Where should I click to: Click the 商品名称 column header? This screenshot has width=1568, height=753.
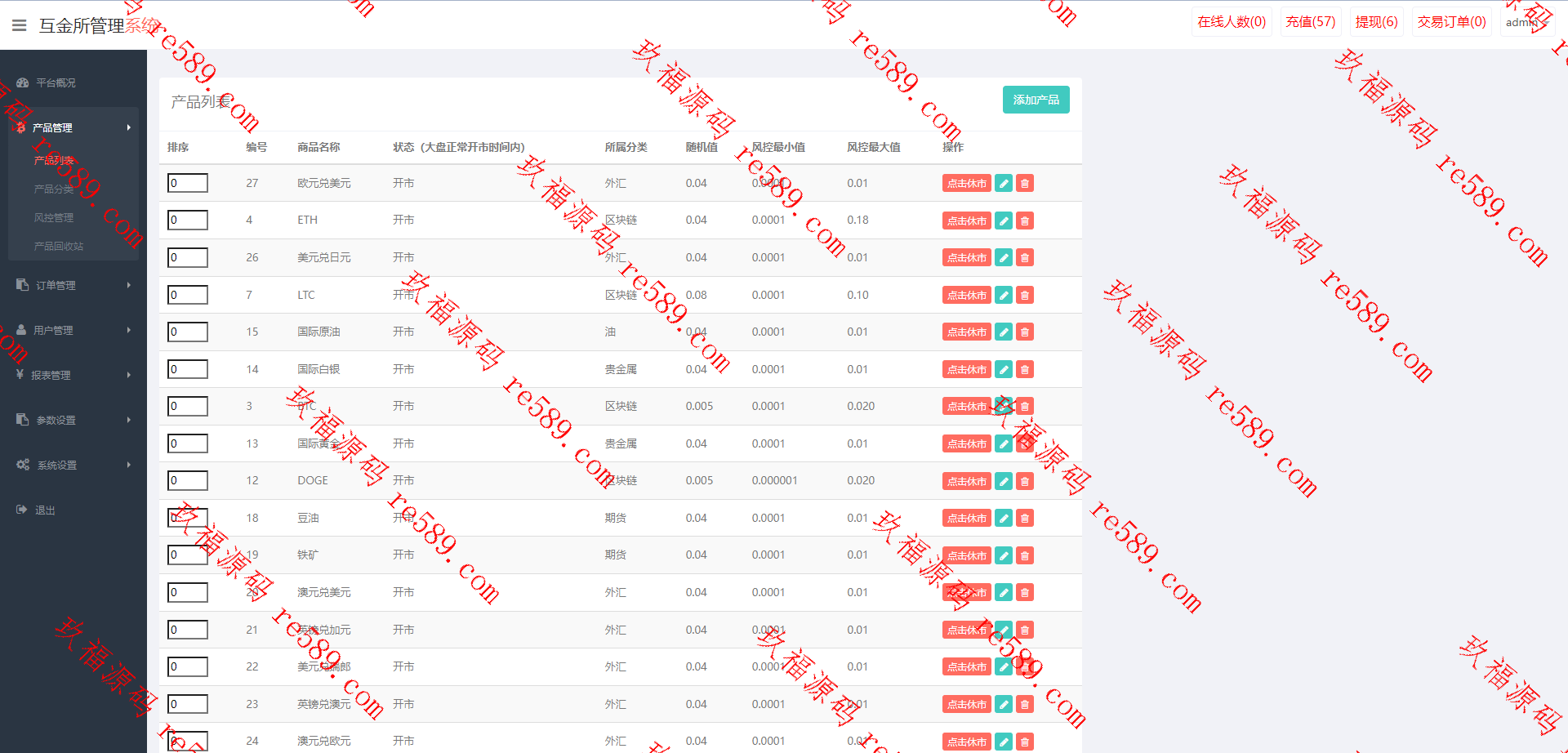[x=318, y=147]
